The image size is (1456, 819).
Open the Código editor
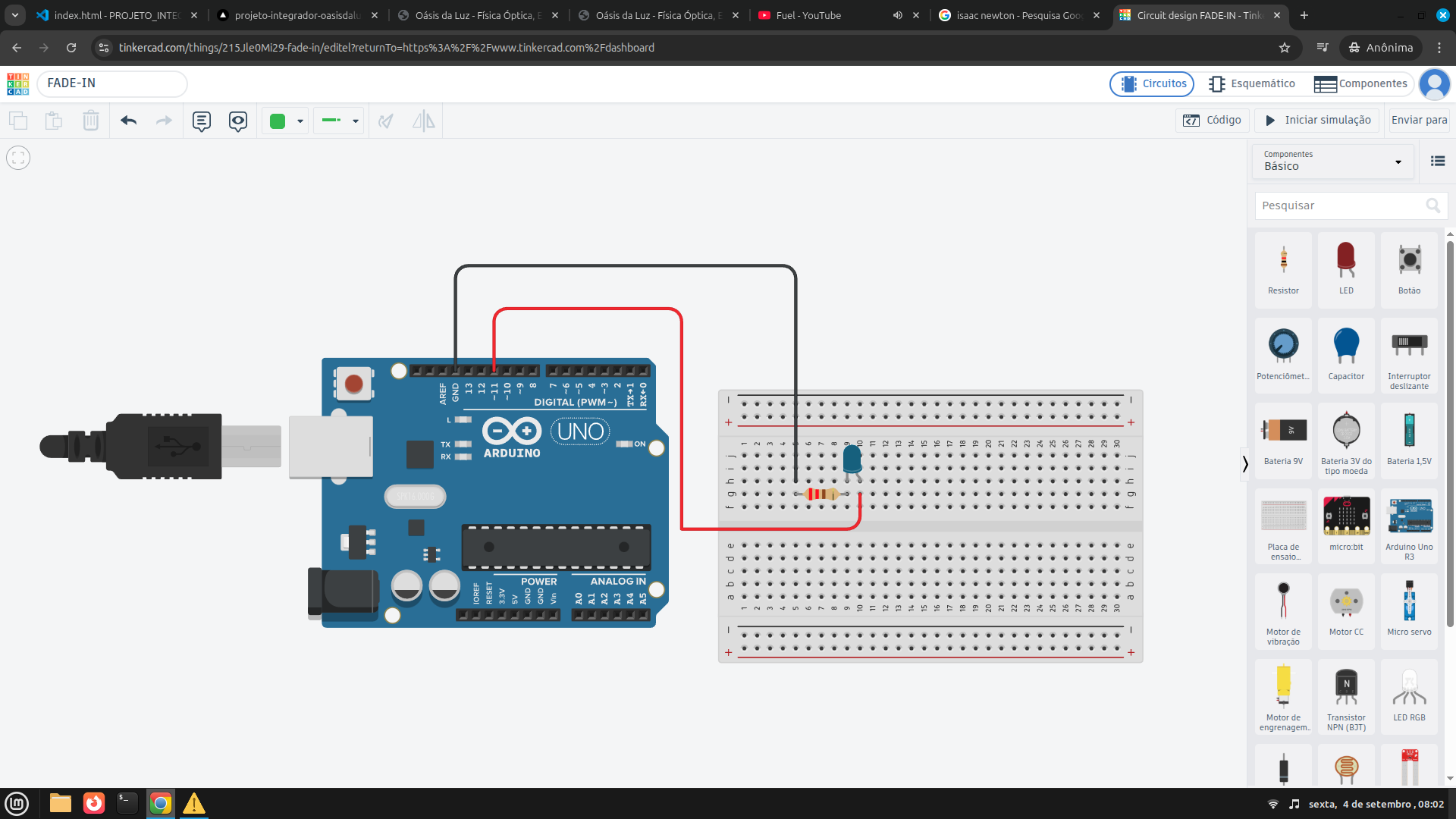coord(1212,120)
